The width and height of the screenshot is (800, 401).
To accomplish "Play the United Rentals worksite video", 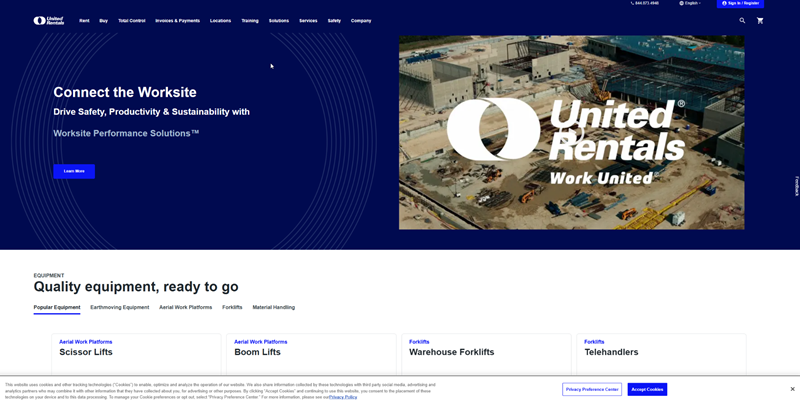I will (571, 132).
